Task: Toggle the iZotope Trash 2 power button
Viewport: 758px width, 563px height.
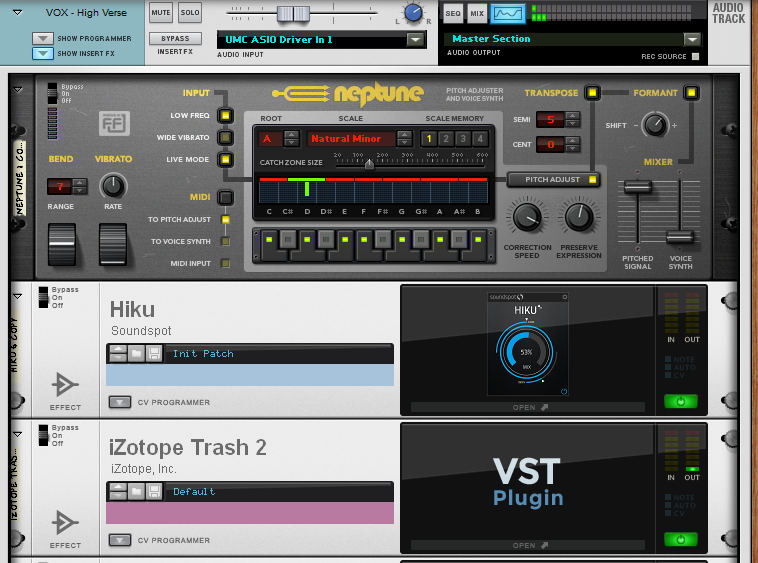Action: (x=681, y=539)
